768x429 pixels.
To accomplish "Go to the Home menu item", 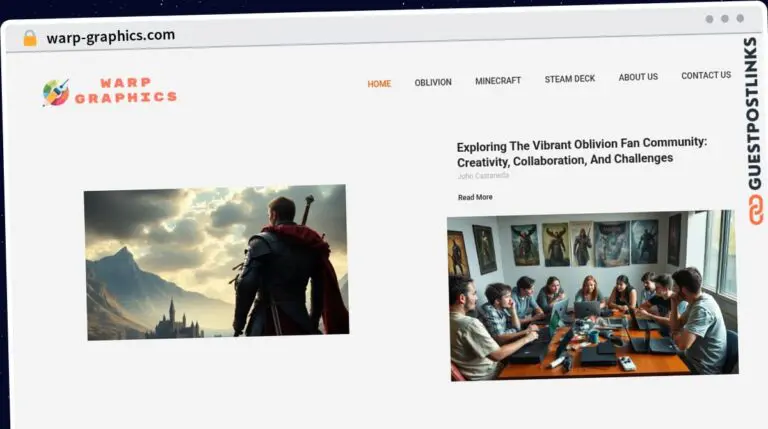I will 379,84.
